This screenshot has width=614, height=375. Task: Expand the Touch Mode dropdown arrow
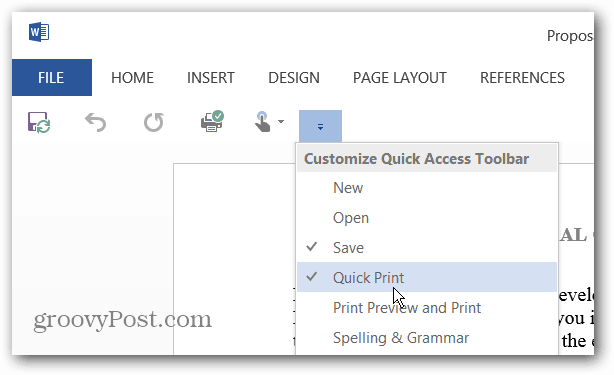click(x=281, y=121)
